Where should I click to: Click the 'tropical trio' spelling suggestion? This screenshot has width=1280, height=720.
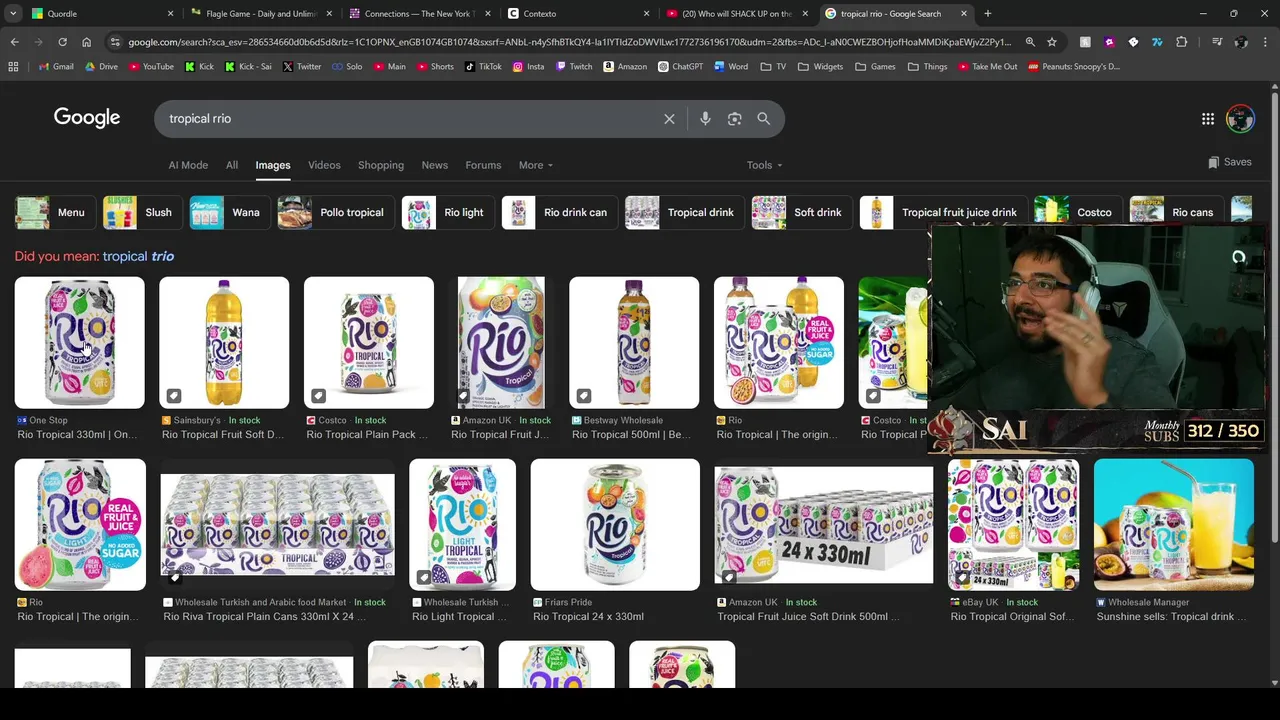(138, 257)
